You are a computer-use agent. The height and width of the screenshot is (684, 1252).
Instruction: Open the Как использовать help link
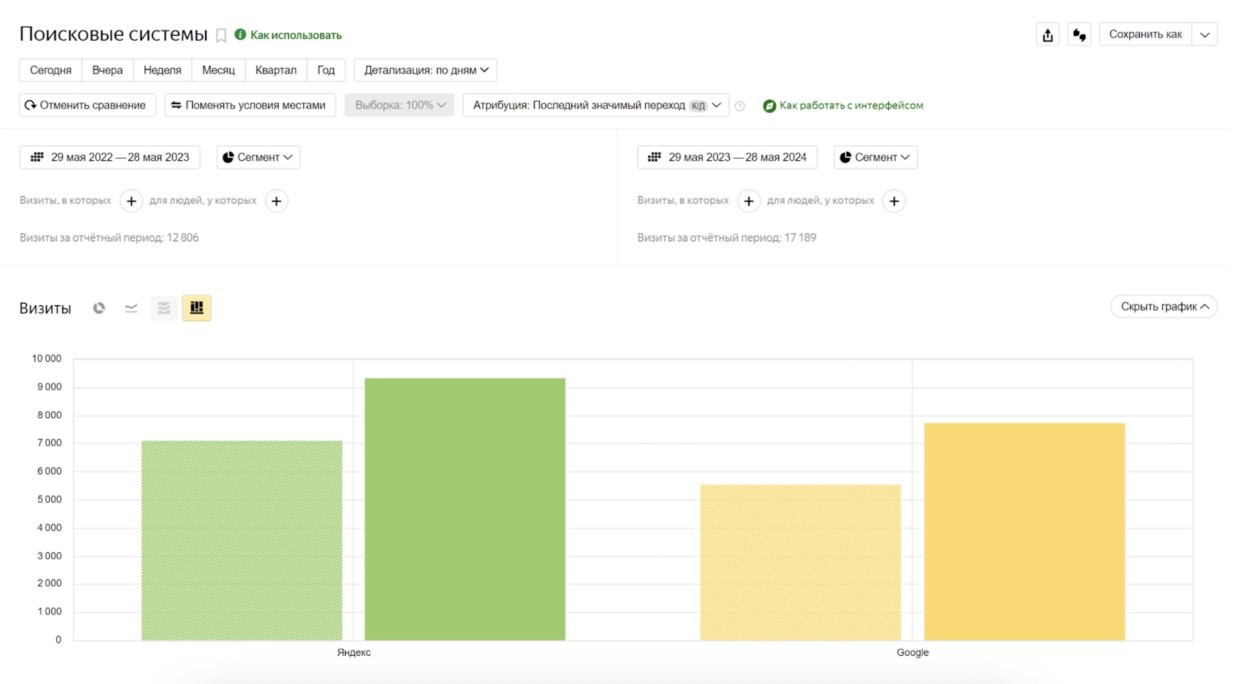[x=288, y=35]
